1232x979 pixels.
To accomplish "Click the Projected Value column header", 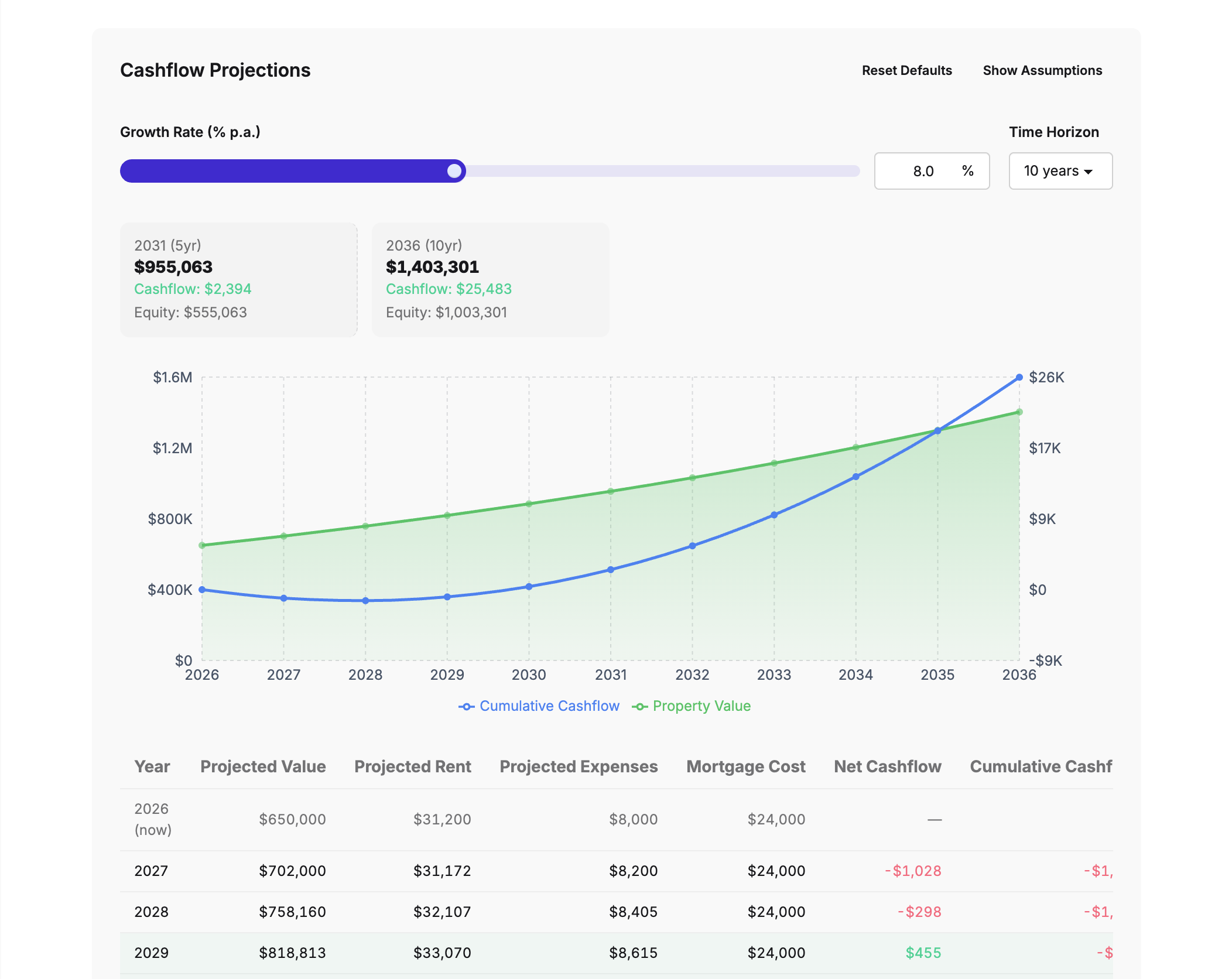I will 263,766.
